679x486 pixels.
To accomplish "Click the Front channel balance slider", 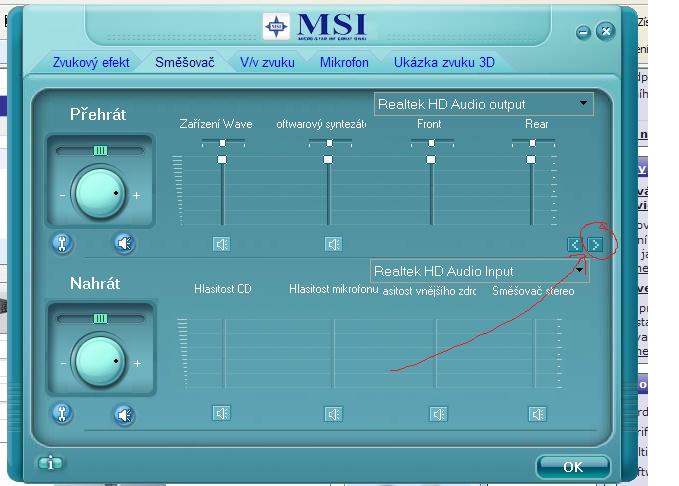I will (431, 143).
